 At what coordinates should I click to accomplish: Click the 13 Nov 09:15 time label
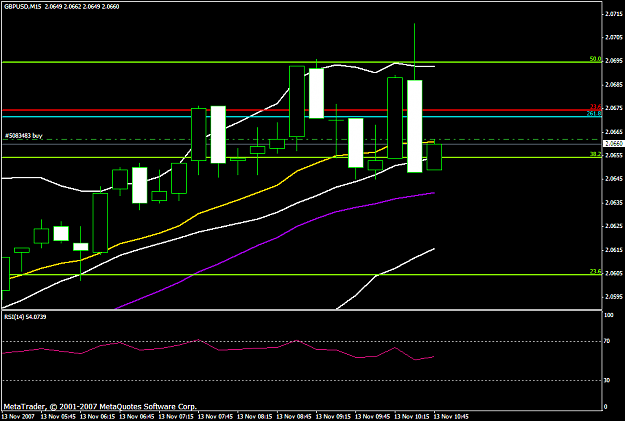(x=331, y=417)
